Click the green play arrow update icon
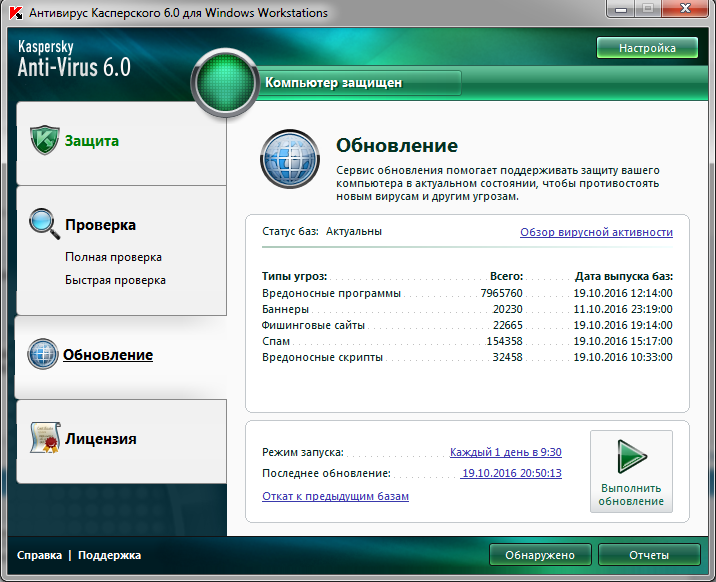Screen dimensions: 716x582 pos(631,459)
